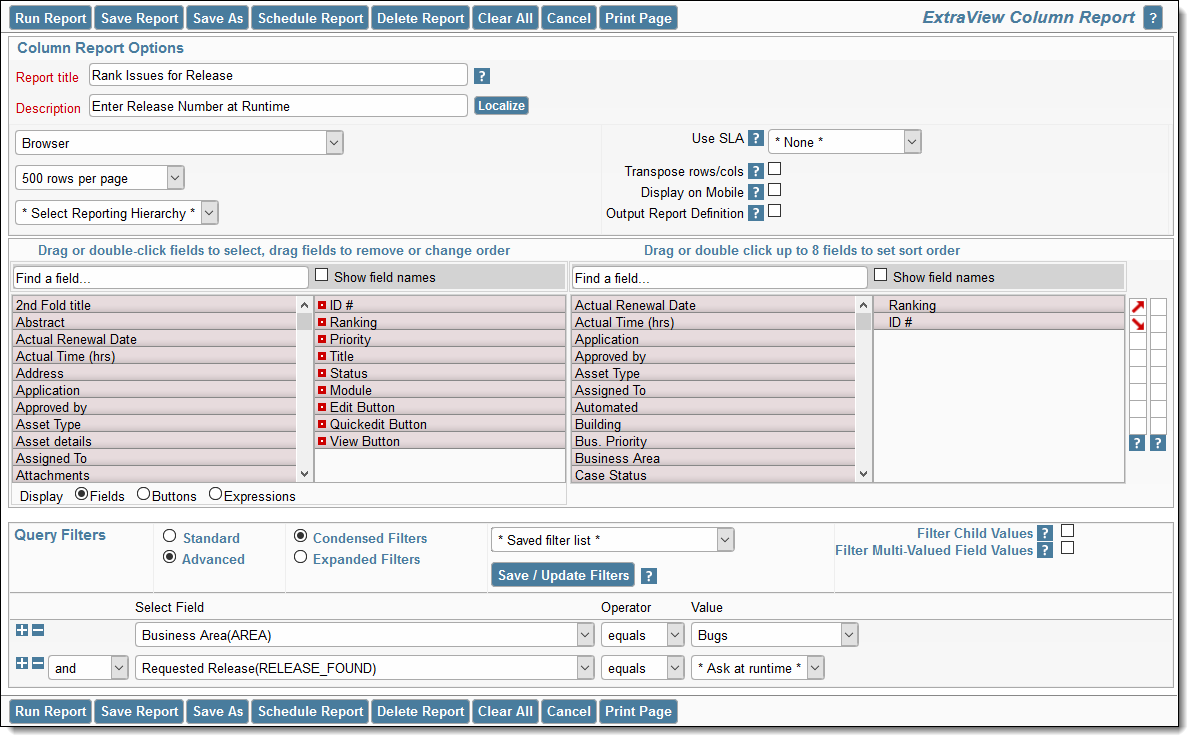1194x742 pixels.
Task: Open the ExtraView Column Report help icon
Action: tap(1152, 17)
